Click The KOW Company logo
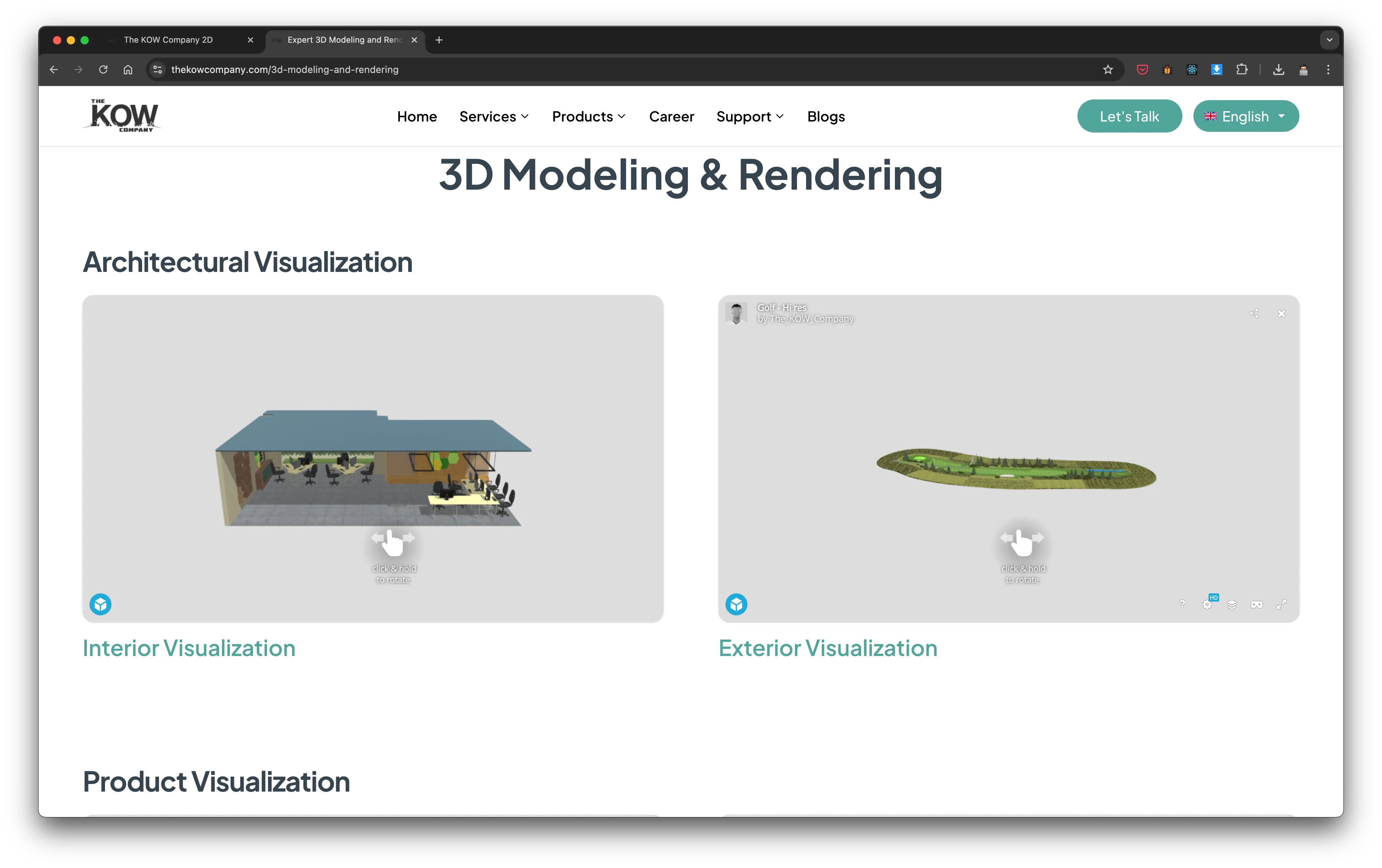1382x868 pixels. tap(122, 115)
